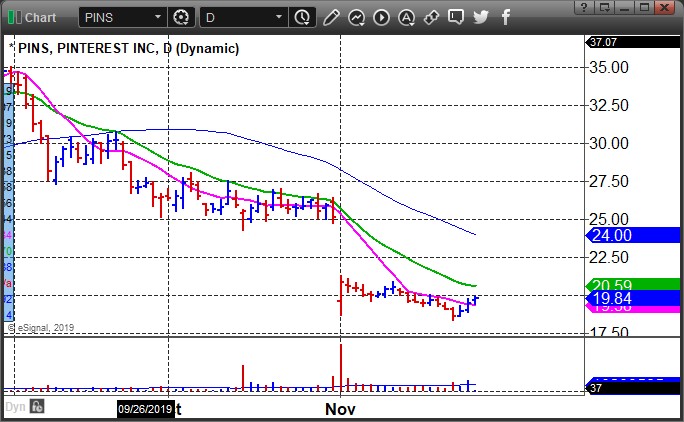Click the 30.00 price axis label
The image size is (684, 422).
point(609,143)
